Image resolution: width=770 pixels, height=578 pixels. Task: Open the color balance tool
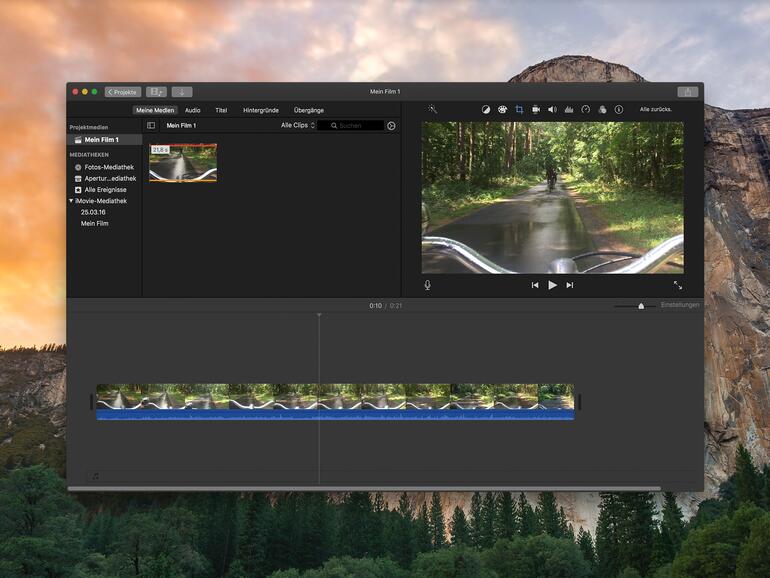(486, 109)
